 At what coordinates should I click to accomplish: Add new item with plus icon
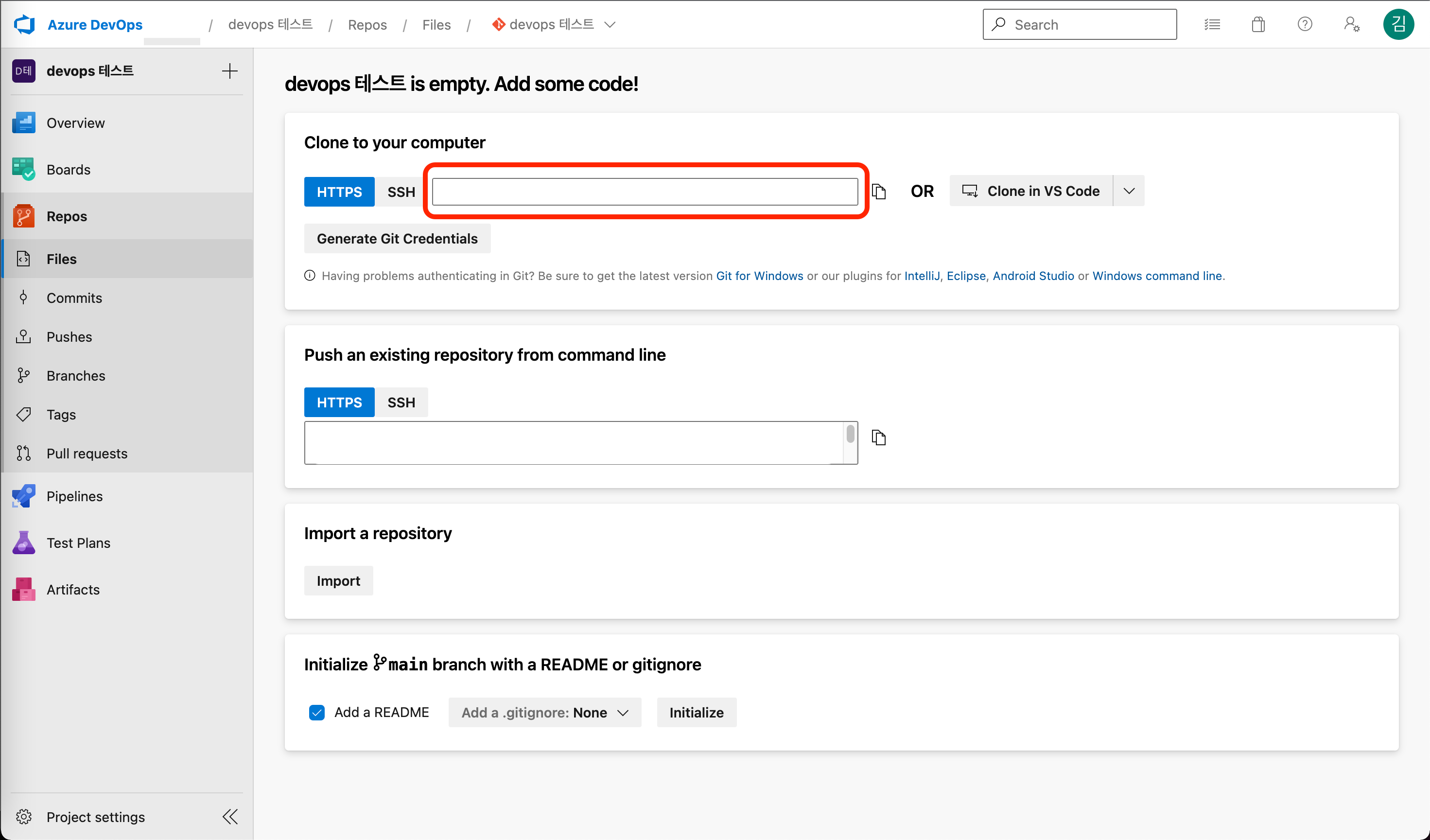(x=230, y=71)
